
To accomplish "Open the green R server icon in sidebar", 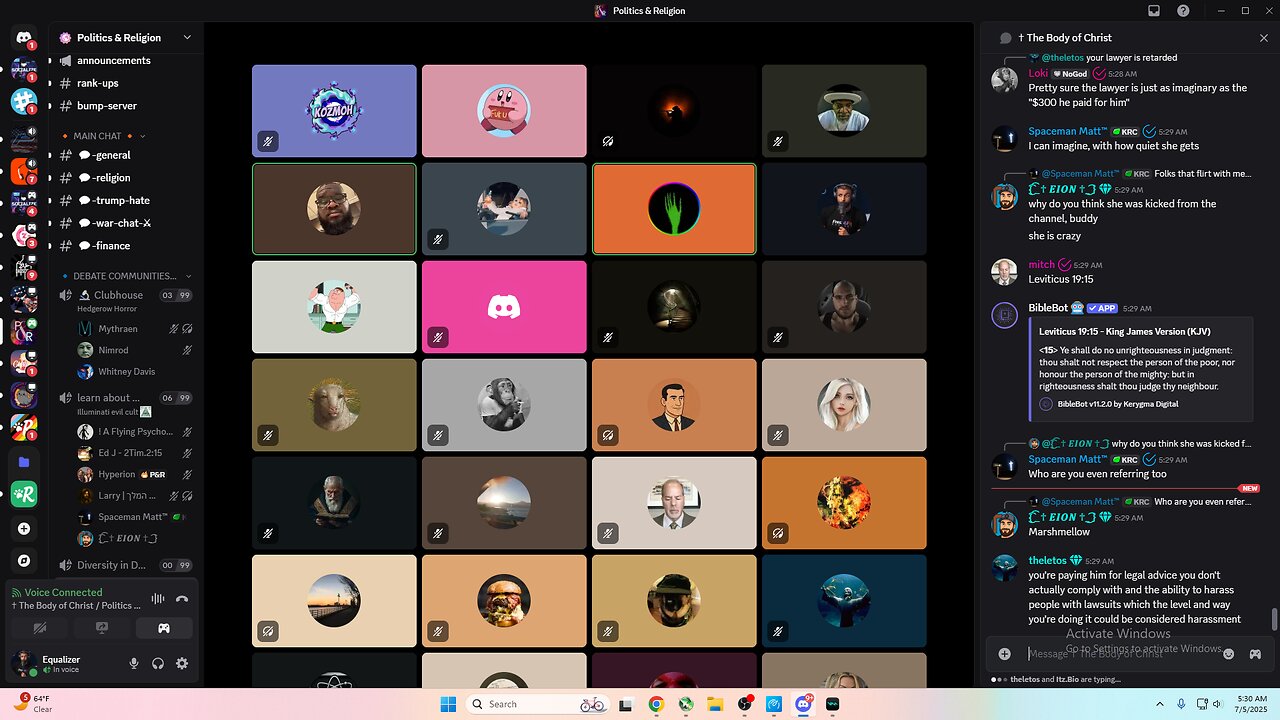I will pyautogui.click(x=24, y=494).
